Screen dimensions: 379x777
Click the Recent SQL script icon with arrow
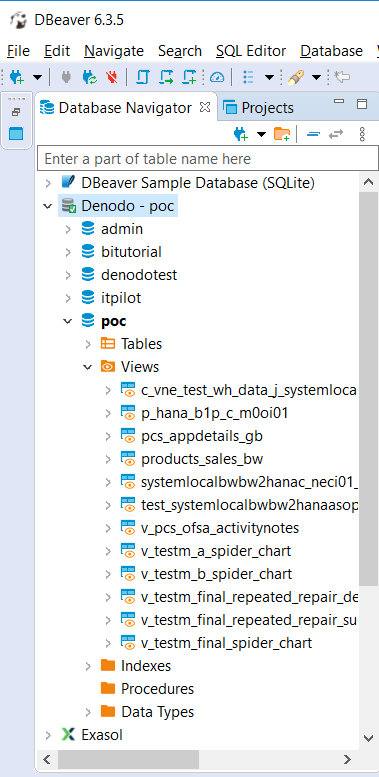(166, 77)
